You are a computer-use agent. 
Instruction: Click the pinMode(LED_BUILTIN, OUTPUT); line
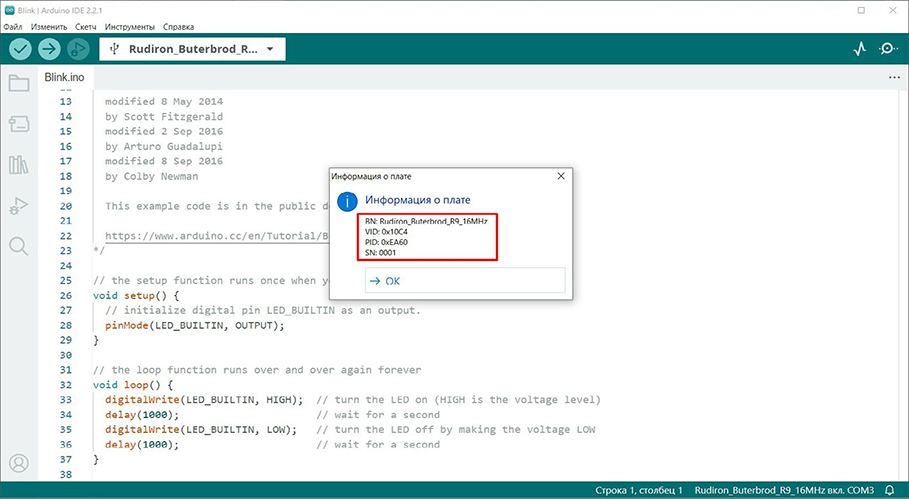(x=195, y=325)
